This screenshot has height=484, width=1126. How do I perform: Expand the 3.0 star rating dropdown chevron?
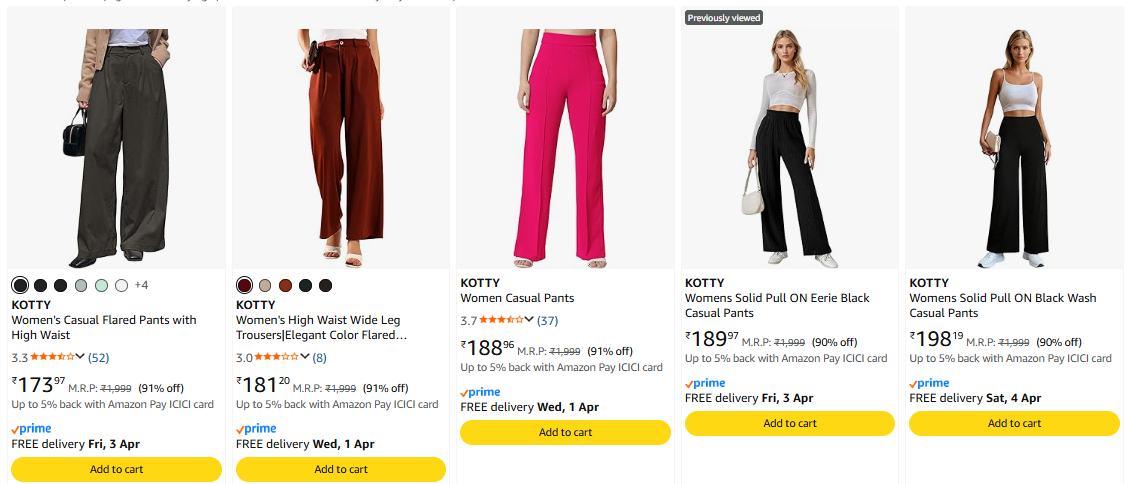pyautogui.click(x=305, y=357)
